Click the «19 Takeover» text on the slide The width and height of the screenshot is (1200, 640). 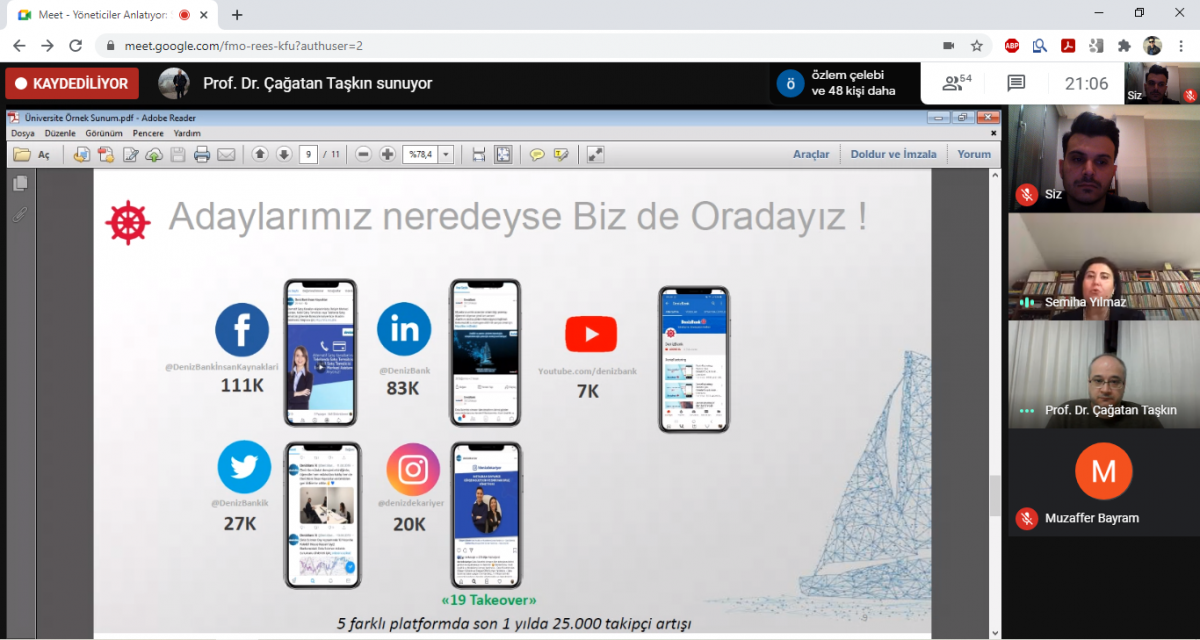[489, 600]
